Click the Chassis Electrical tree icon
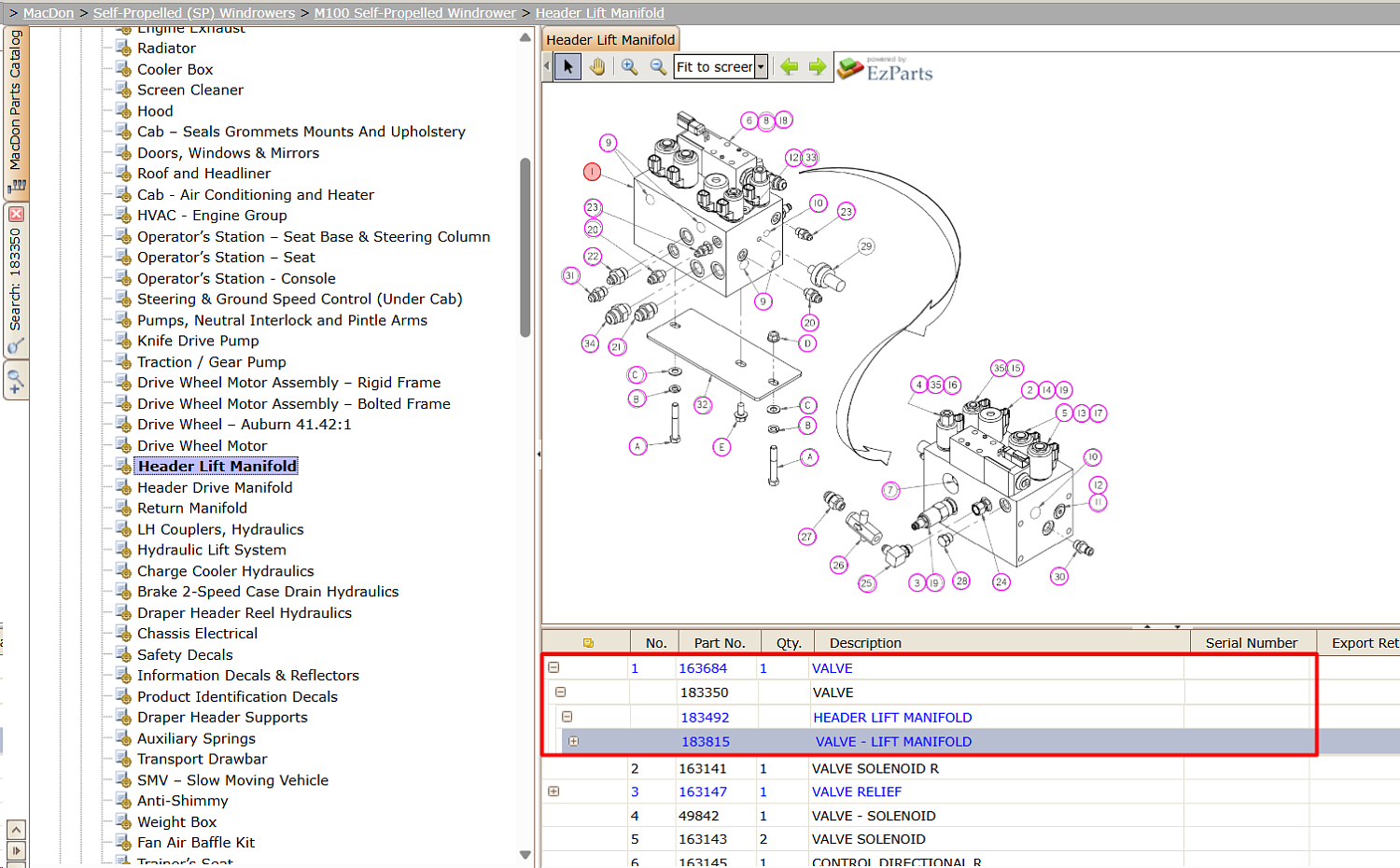This screenshot has width=1400, height=868. tap(123, 634)
